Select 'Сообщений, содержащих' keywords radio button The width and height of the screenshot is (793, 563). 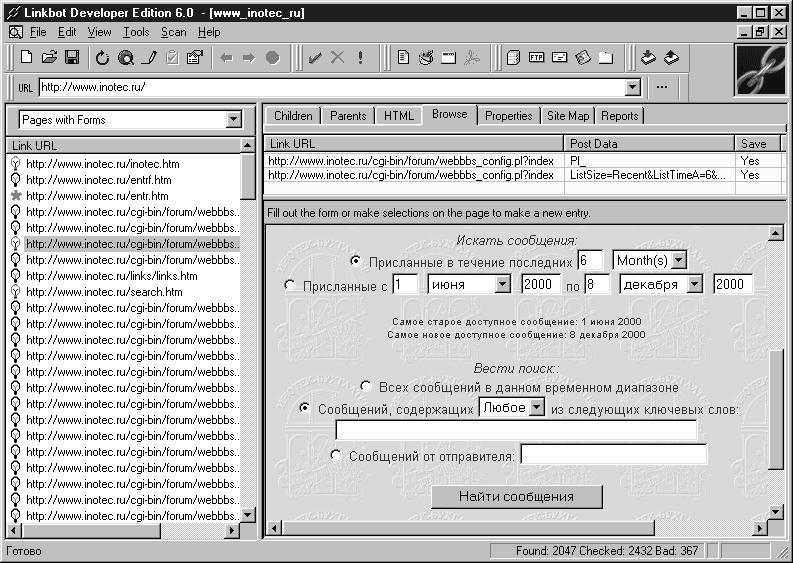304,408
